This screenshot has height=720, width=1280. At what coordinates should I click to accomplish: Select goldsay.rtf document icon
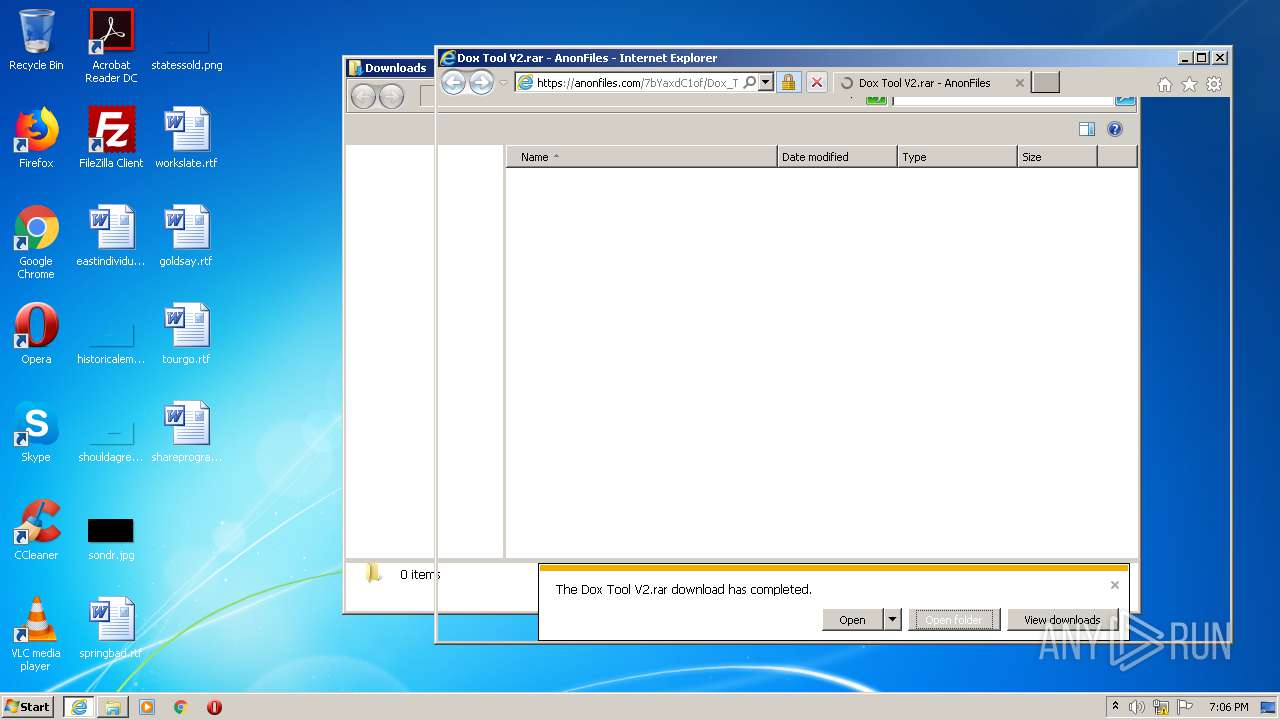tap(187, 236)
